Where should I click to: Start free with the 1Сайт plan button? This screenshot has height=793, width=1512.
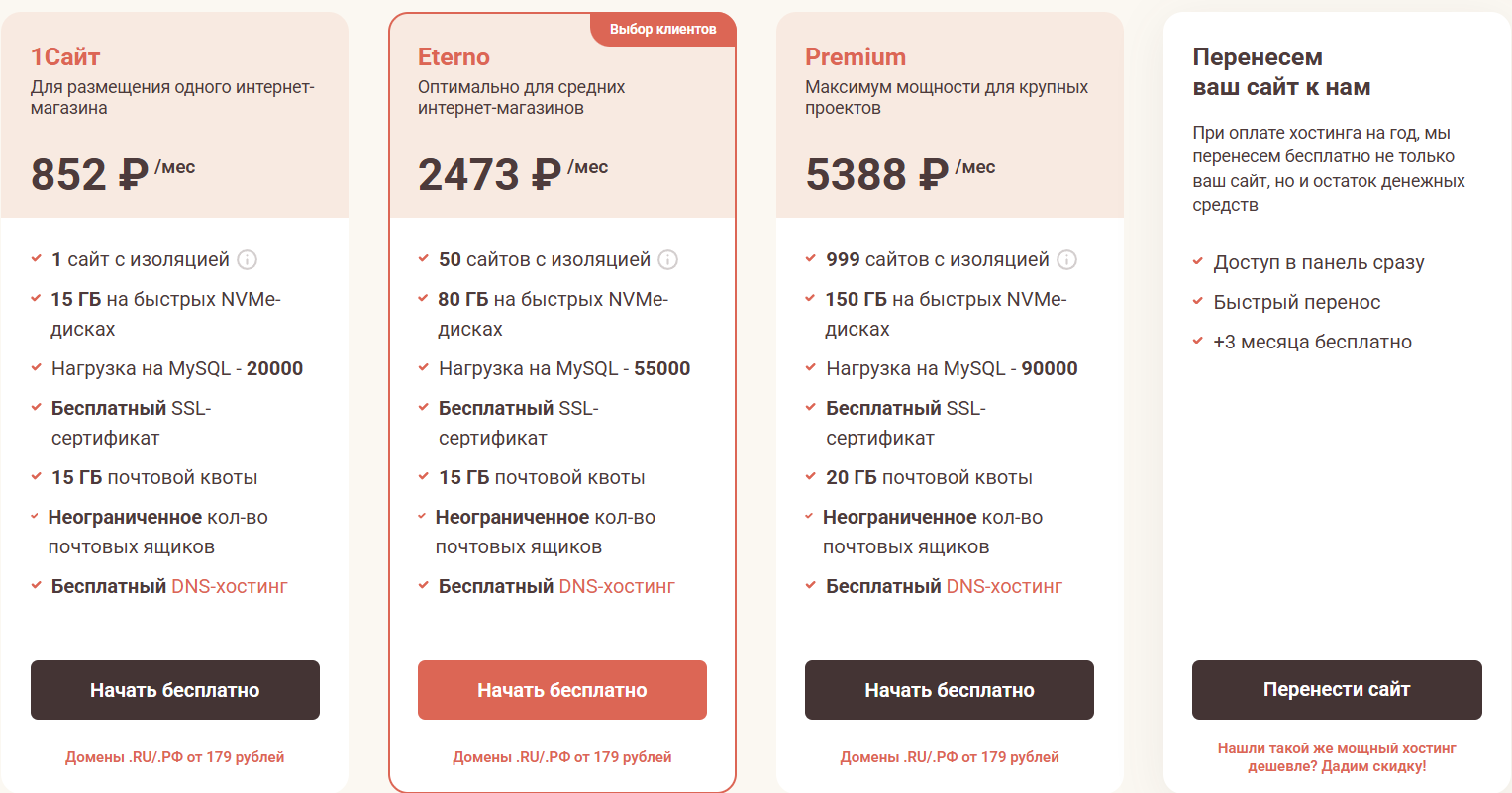click(x=175, y=690)
